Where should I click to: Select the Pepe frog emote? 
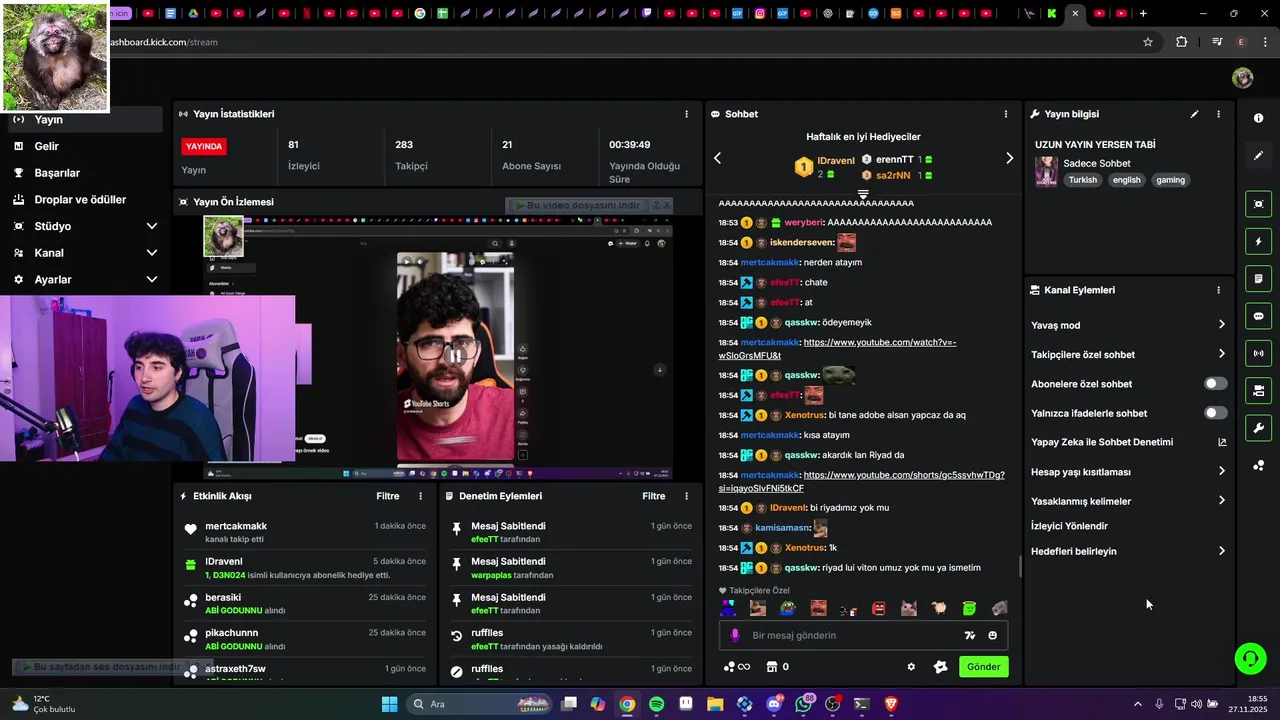[x=788, y=608]
